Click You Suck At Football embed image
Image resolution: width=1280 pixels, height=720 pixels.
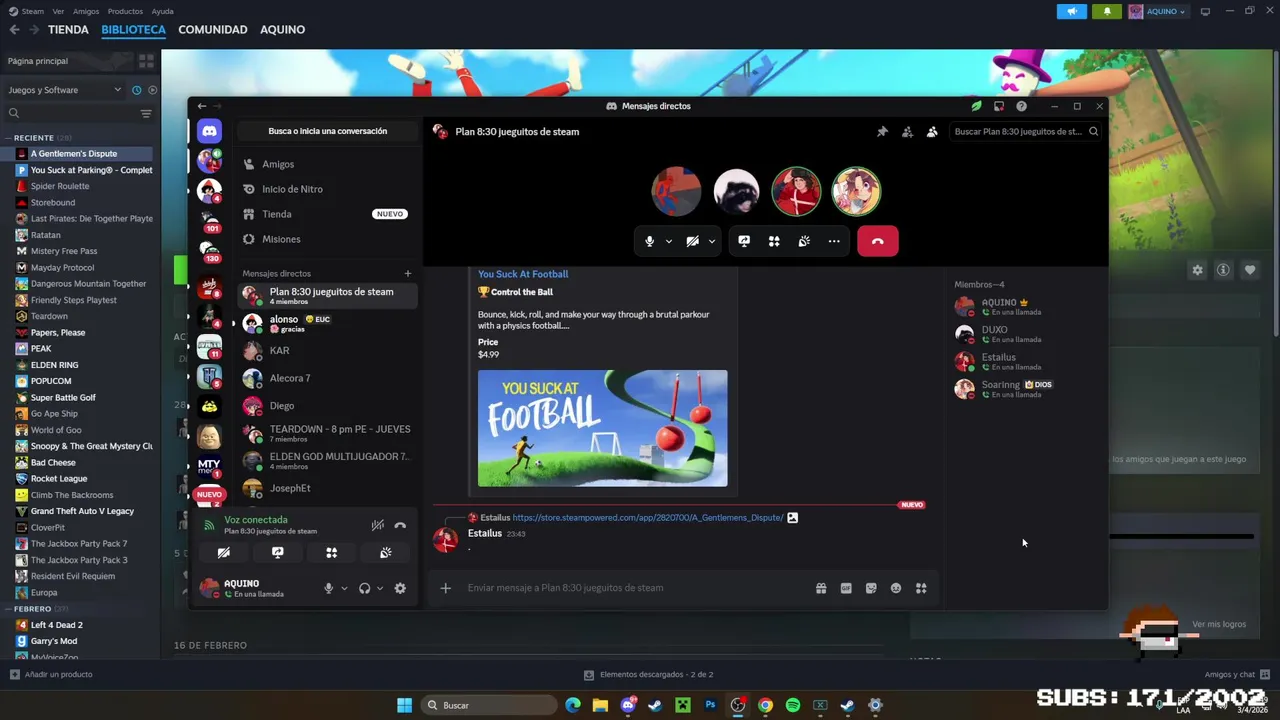(603, 428)
